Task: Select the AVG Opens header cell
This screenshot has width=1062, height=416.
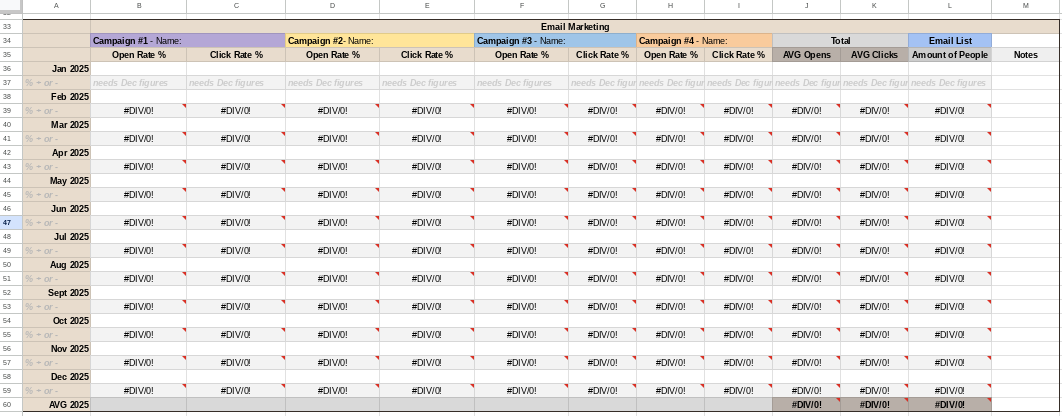Action: point(807,55)
